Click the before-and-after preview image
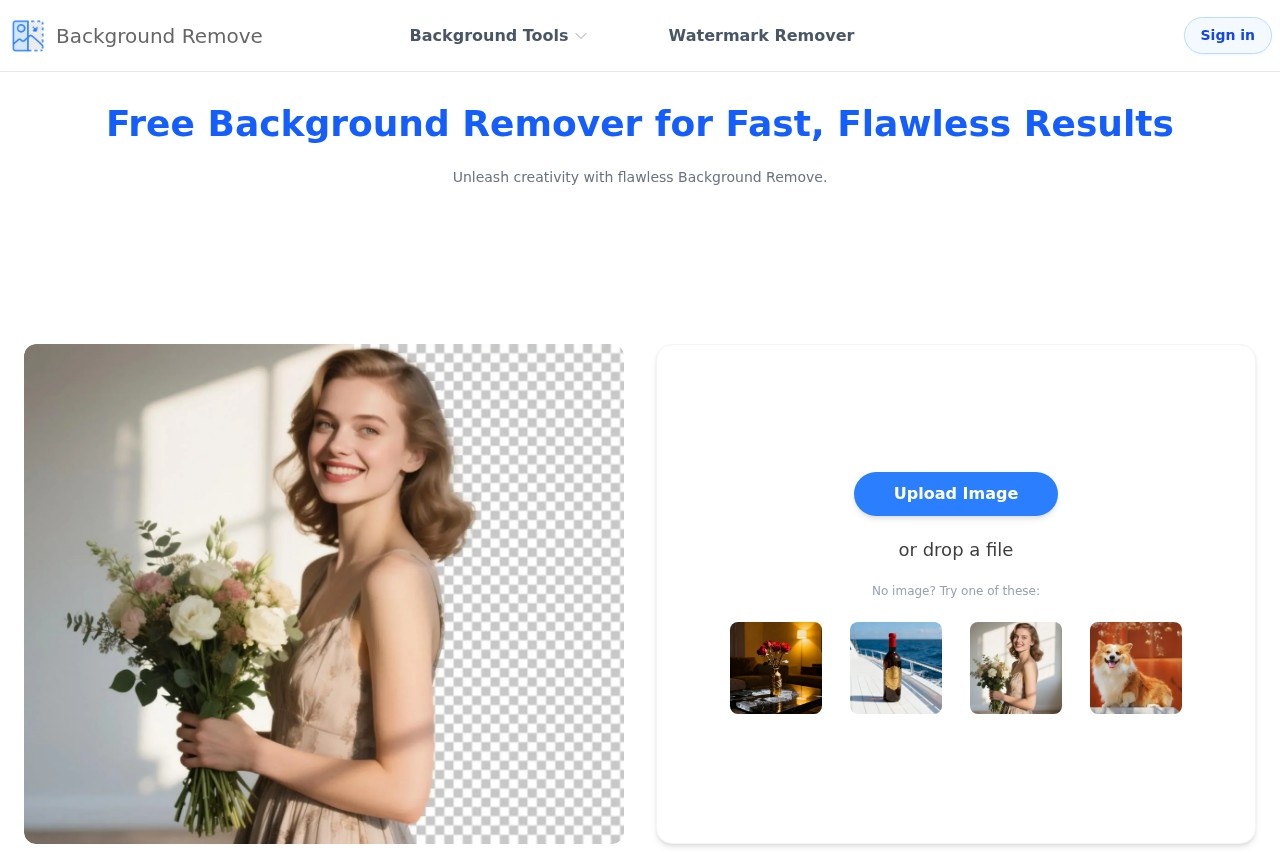Screen dimensions: 1280x853 coord(323,593)
